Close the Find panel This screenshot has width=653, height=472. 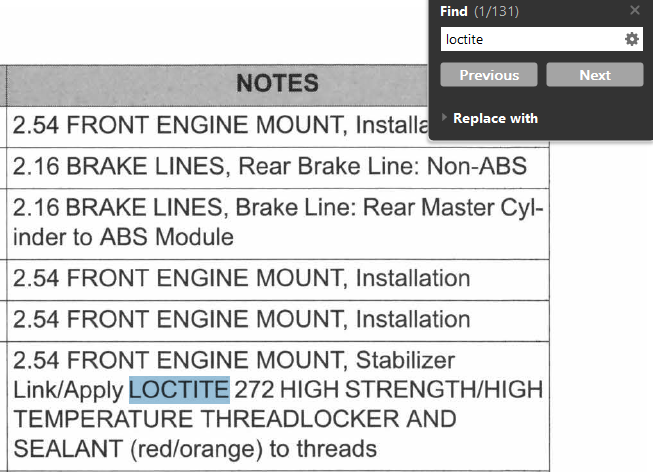point(635,11)
